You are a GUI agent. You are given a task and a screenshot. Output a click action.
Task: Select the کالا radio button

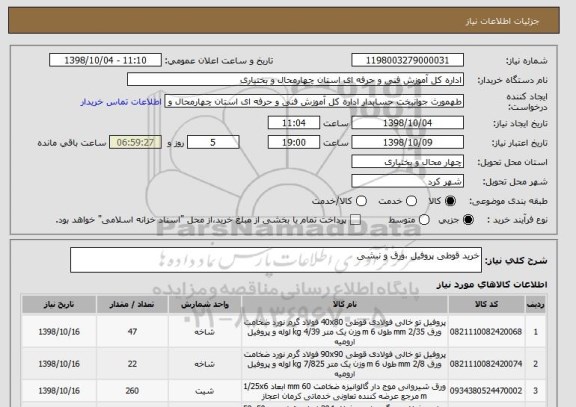coord(450,201)
